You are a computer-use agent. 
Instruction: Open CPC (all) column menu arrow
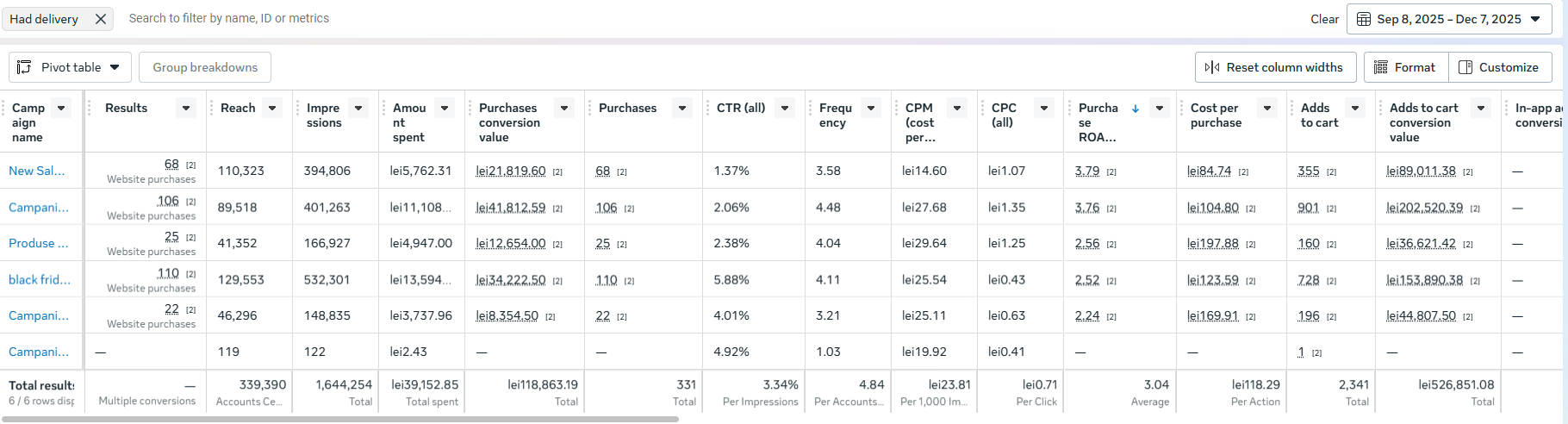1044,108
